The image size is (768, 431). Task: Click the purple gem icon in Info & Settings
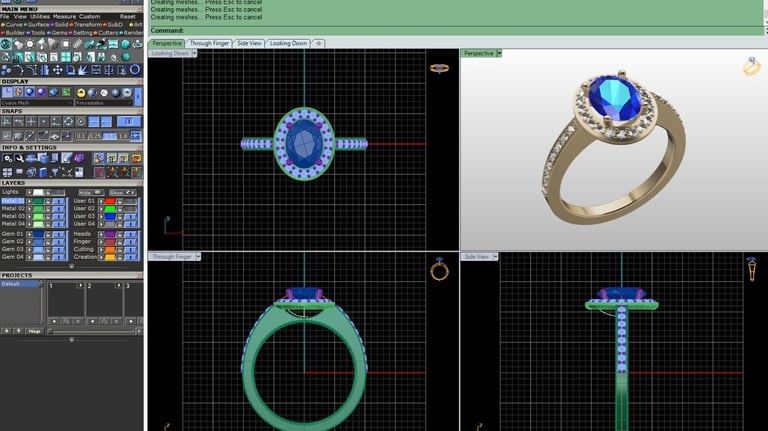(79, 158)
